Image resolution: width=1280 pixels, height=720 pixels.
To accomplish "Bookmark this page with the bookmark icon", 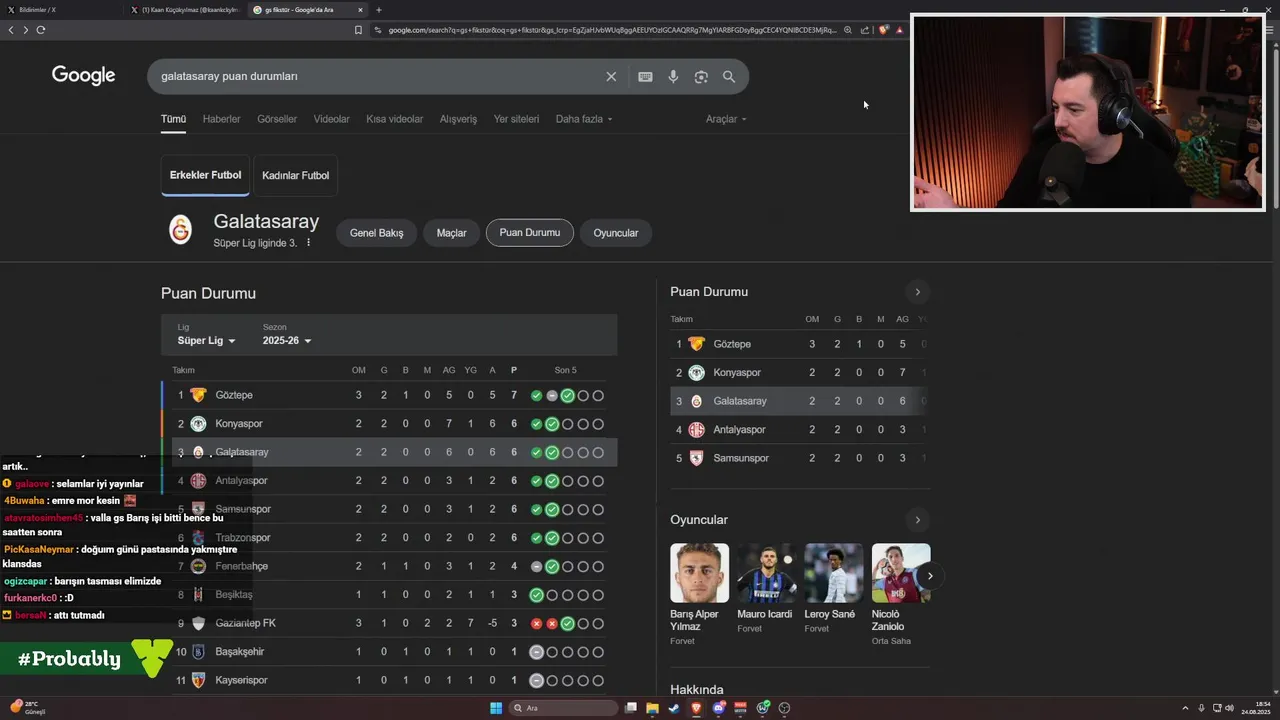I will pos(358,30).
